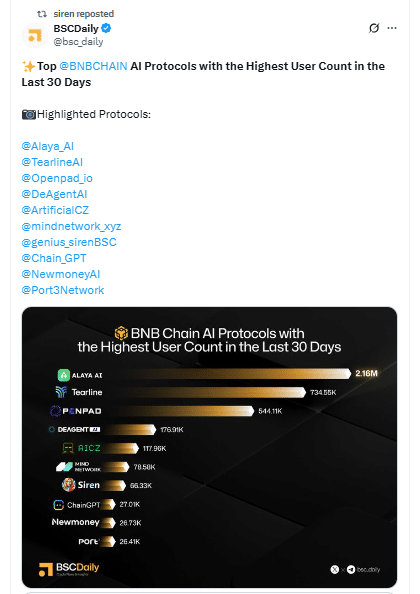
Task: Click the repost arrows icon beside siren reposted
Action: pyautogui.click(x=42, y=14)
